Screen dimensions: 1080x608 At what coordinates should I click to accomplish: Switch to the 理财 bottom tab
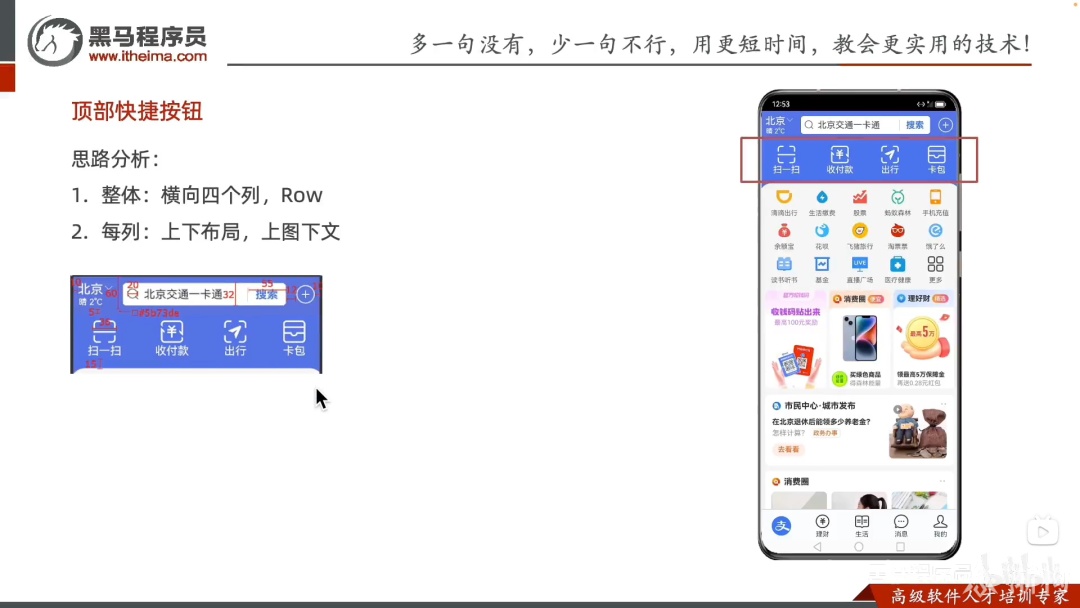(822, 525)
